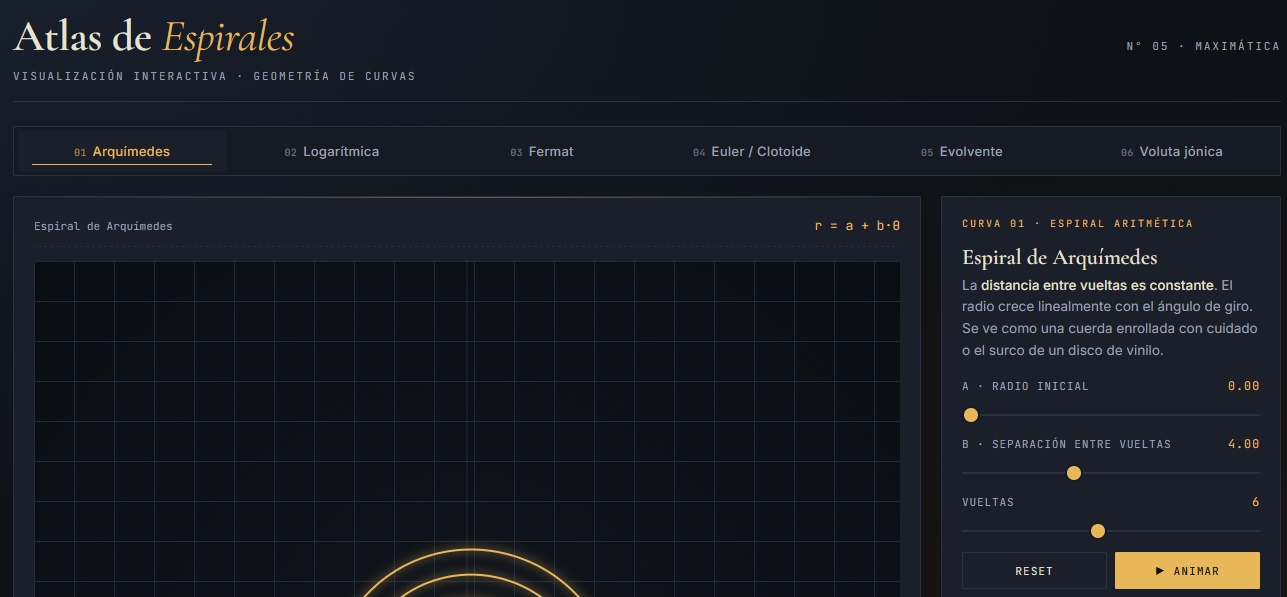Open the 03 Fermat tab
The width and height of the screenshot is (1287, 597).
click(x=542, y=152)
